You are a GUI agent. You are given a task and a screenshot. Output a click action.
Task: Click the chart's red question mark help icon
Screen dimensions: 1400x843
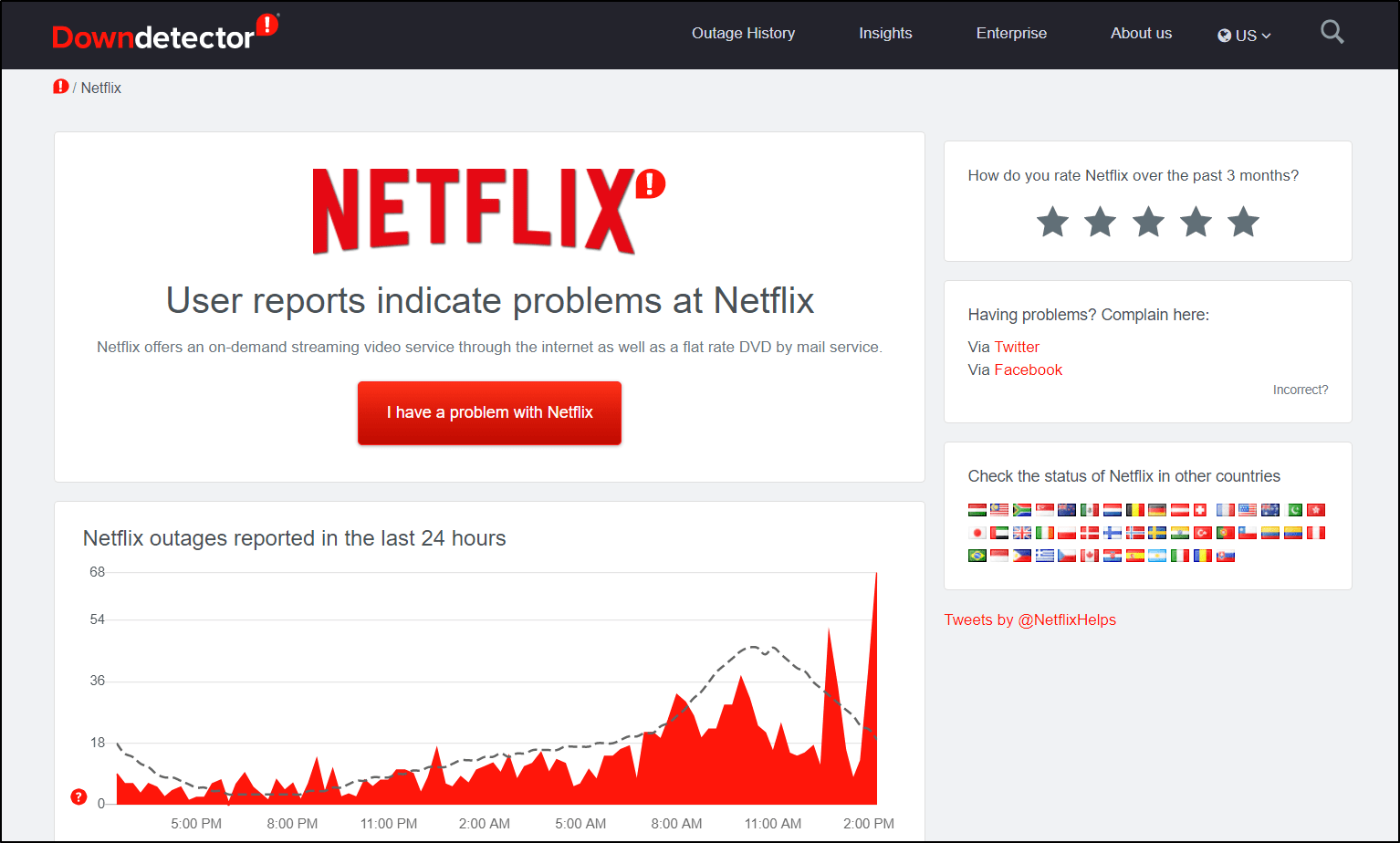tap(78, 796)
